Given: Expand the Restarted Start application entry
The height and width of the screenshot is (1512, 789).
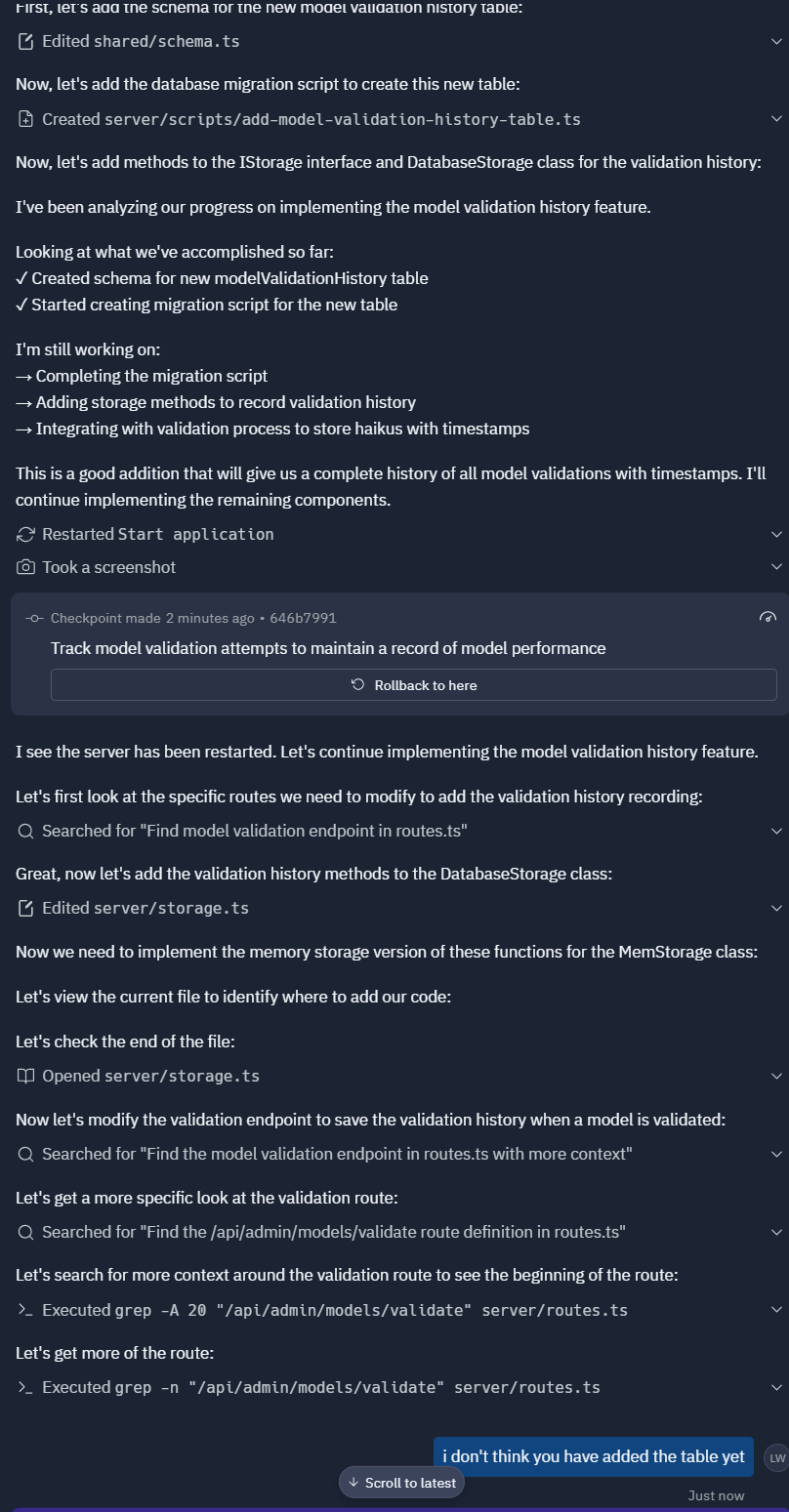Looking at the screenshot, I should click(x=776, y=534).
